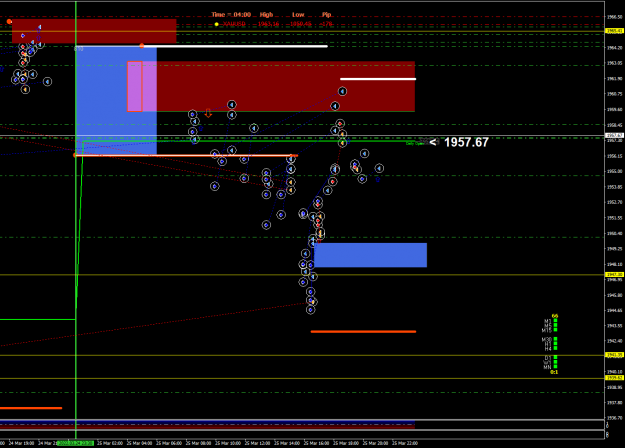Click the 1937.80 price axis label
Screen dimensions: 625x448
pyautogui.click(x=614, y=403)
